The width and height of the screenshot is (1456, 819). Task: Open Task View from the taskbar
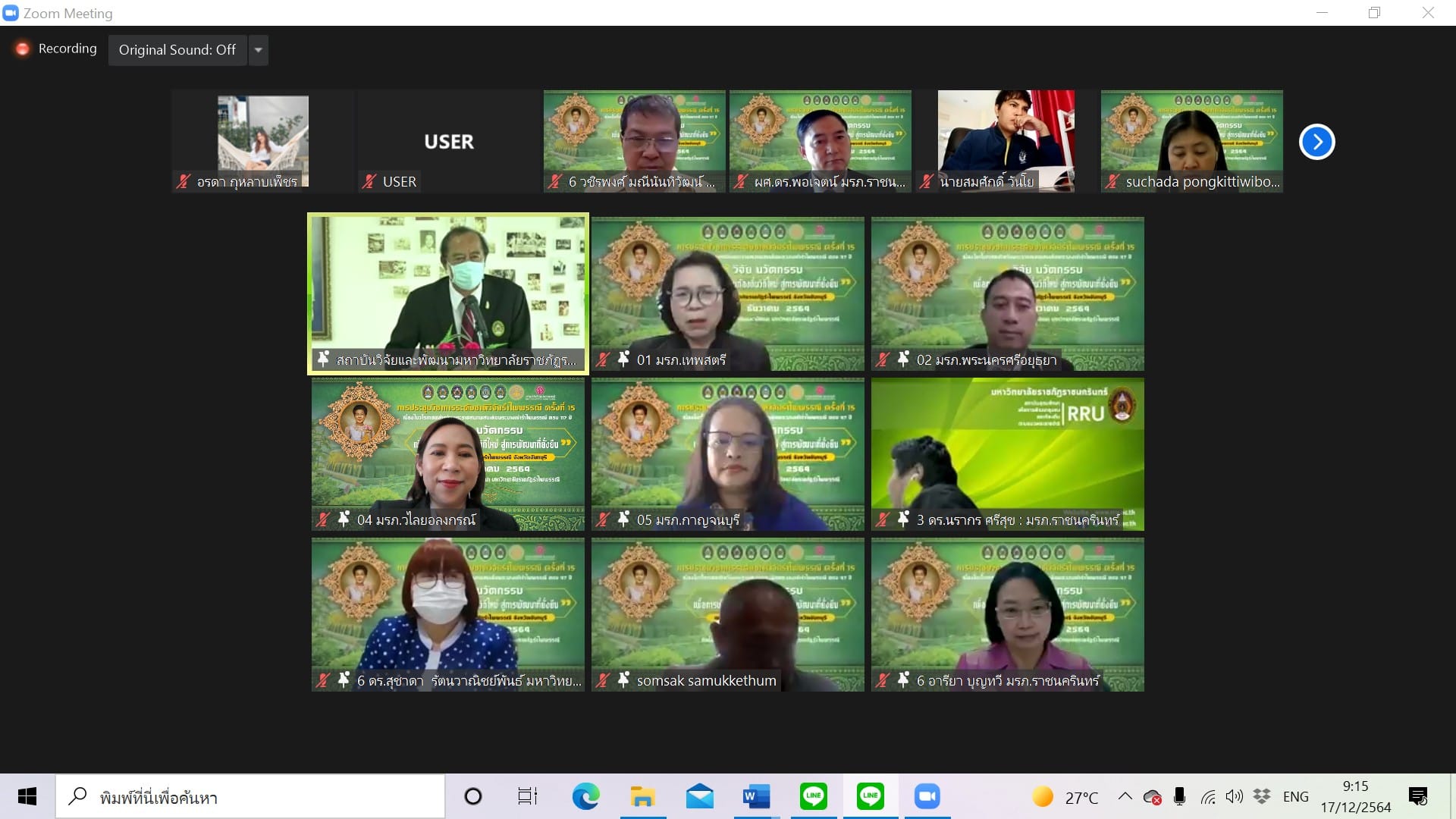point(528,796)
